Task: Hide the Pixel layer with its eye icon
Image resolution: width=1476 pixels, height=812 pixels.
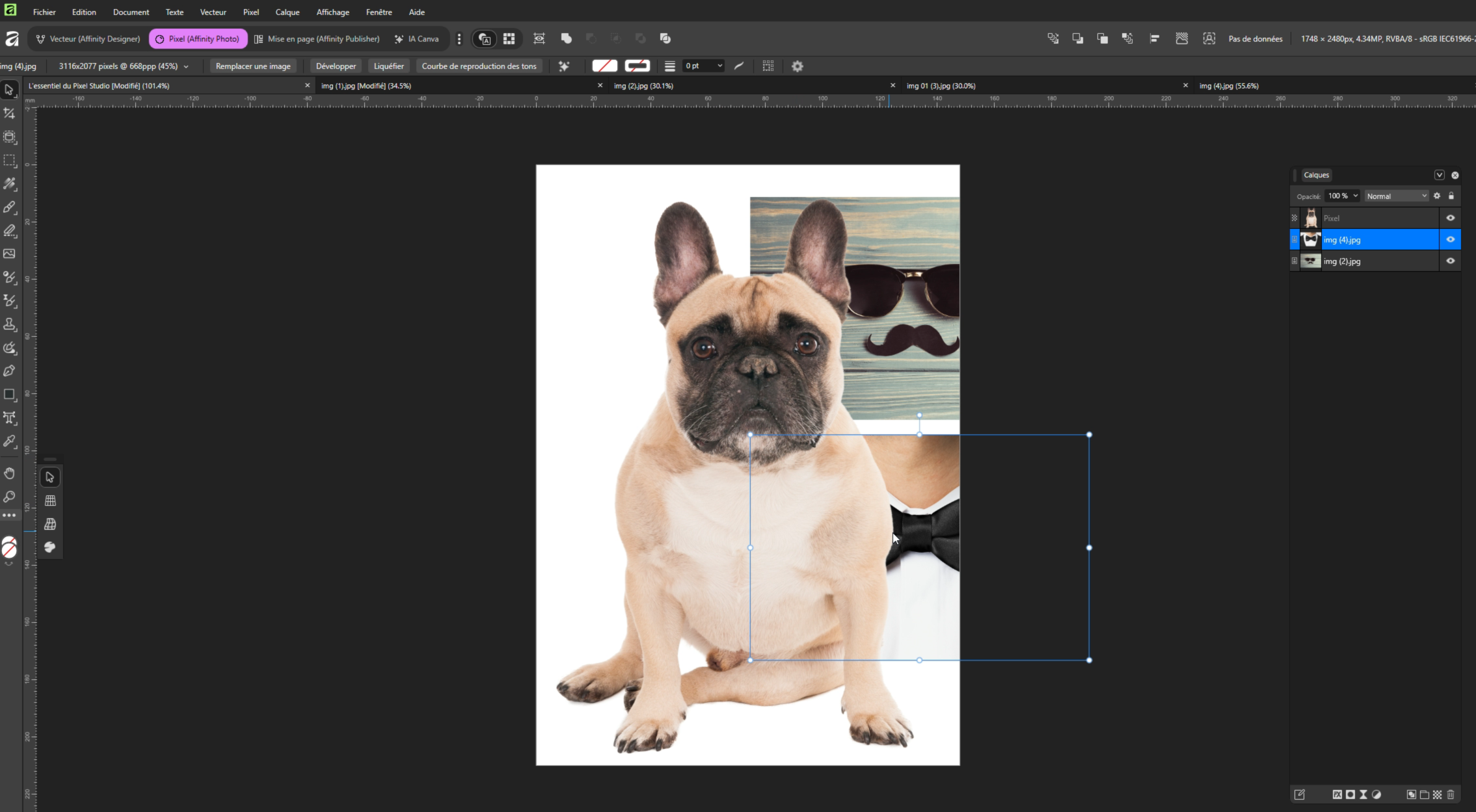Action: pyautogui.click(x=1450, y=218)
